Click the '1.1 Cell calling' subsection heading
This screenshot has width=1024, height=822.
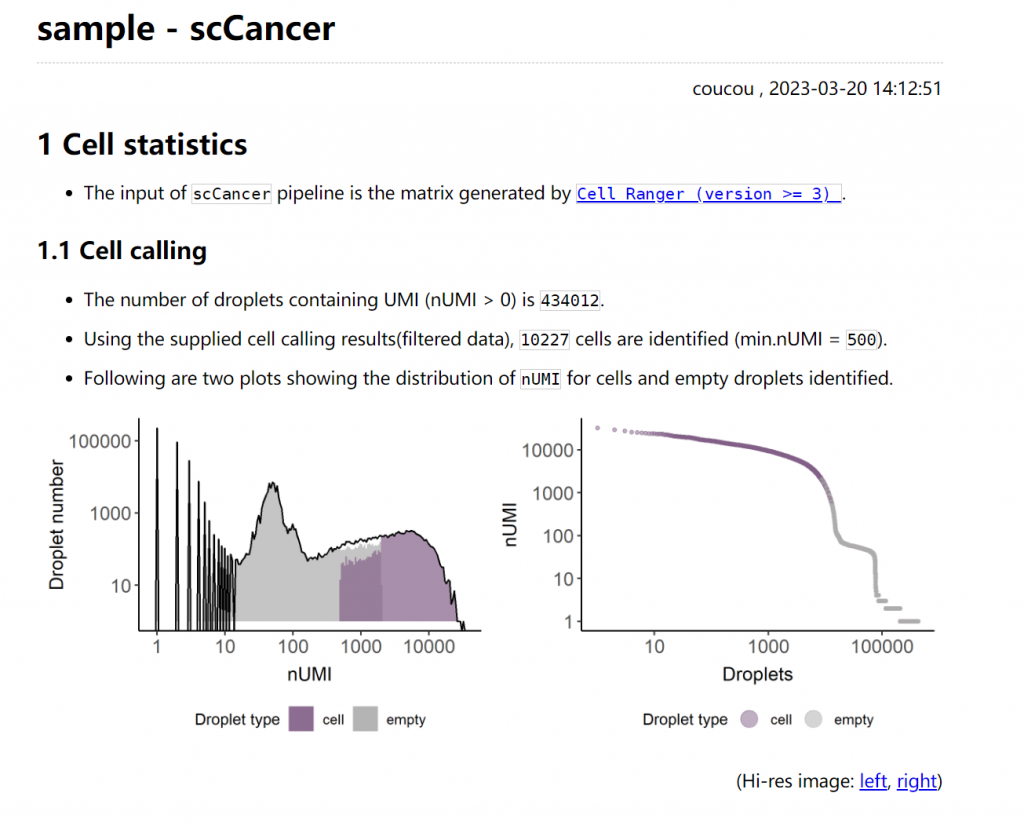[x=121, y=250]
